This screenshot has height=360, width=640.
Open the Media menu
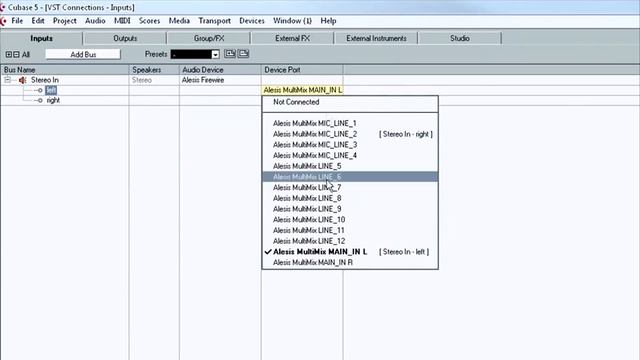click(179, 21)
